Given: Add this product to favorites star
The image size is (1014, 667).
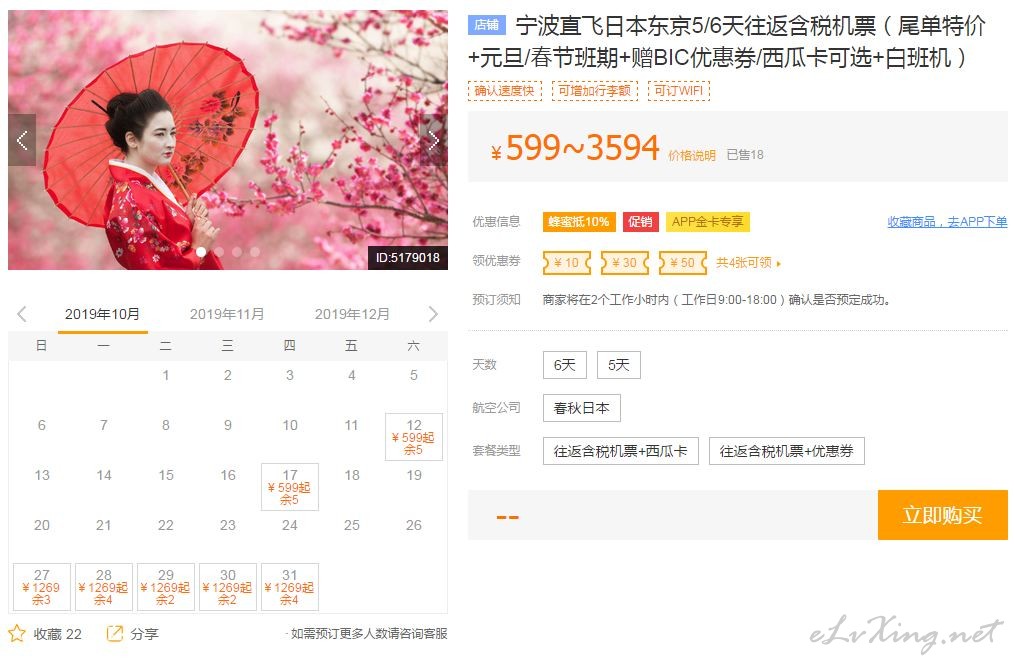Looking at the screenshot, I should (x=17, y=633).
